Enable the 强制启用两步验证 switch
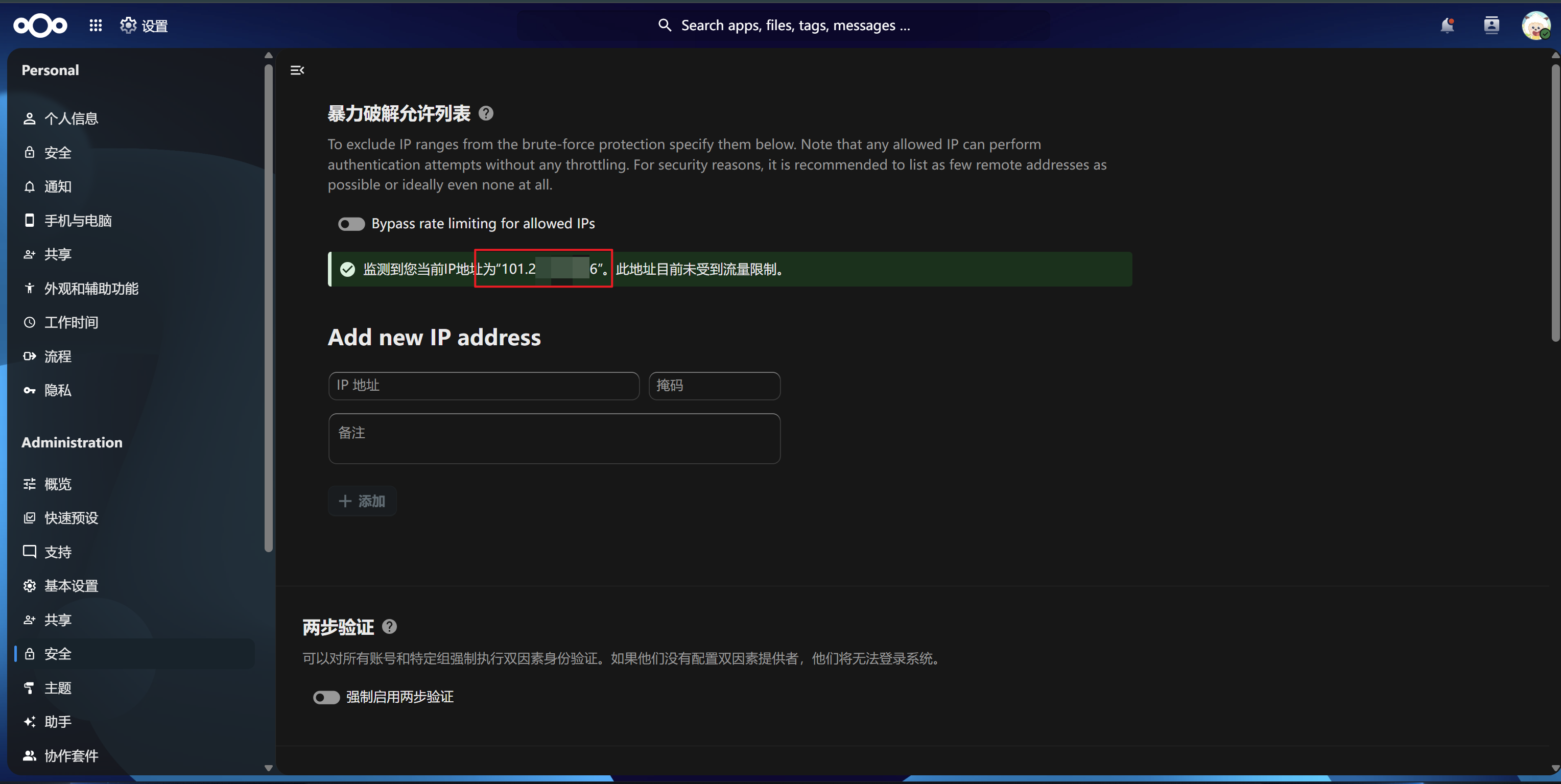Screen dimensions: 1561x784 [326, 697]
